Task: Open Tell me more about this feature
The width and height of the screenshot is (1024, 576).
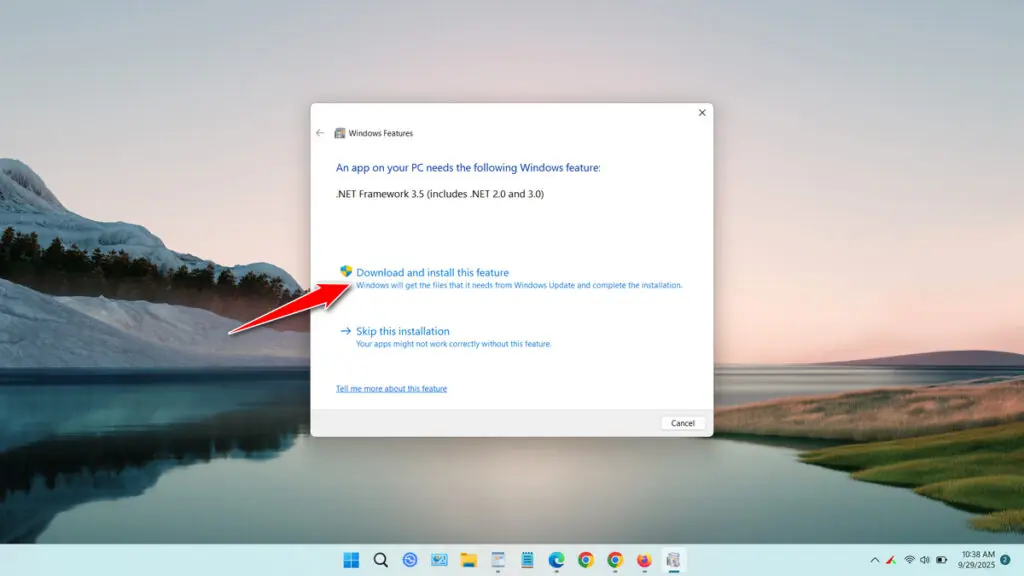Action: pyautogui.click(x=392, y=388)
